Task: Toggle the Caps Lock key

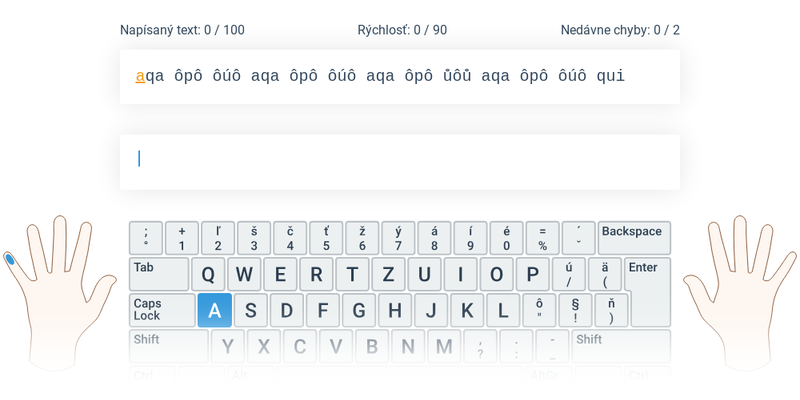Action: 162,310
